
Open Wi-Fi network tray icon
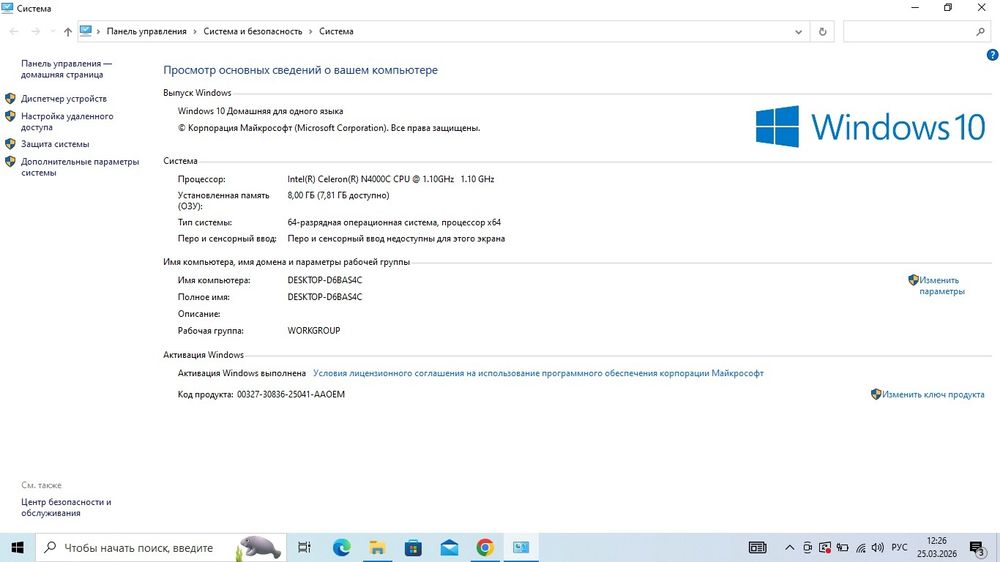(x=861, y=547)
